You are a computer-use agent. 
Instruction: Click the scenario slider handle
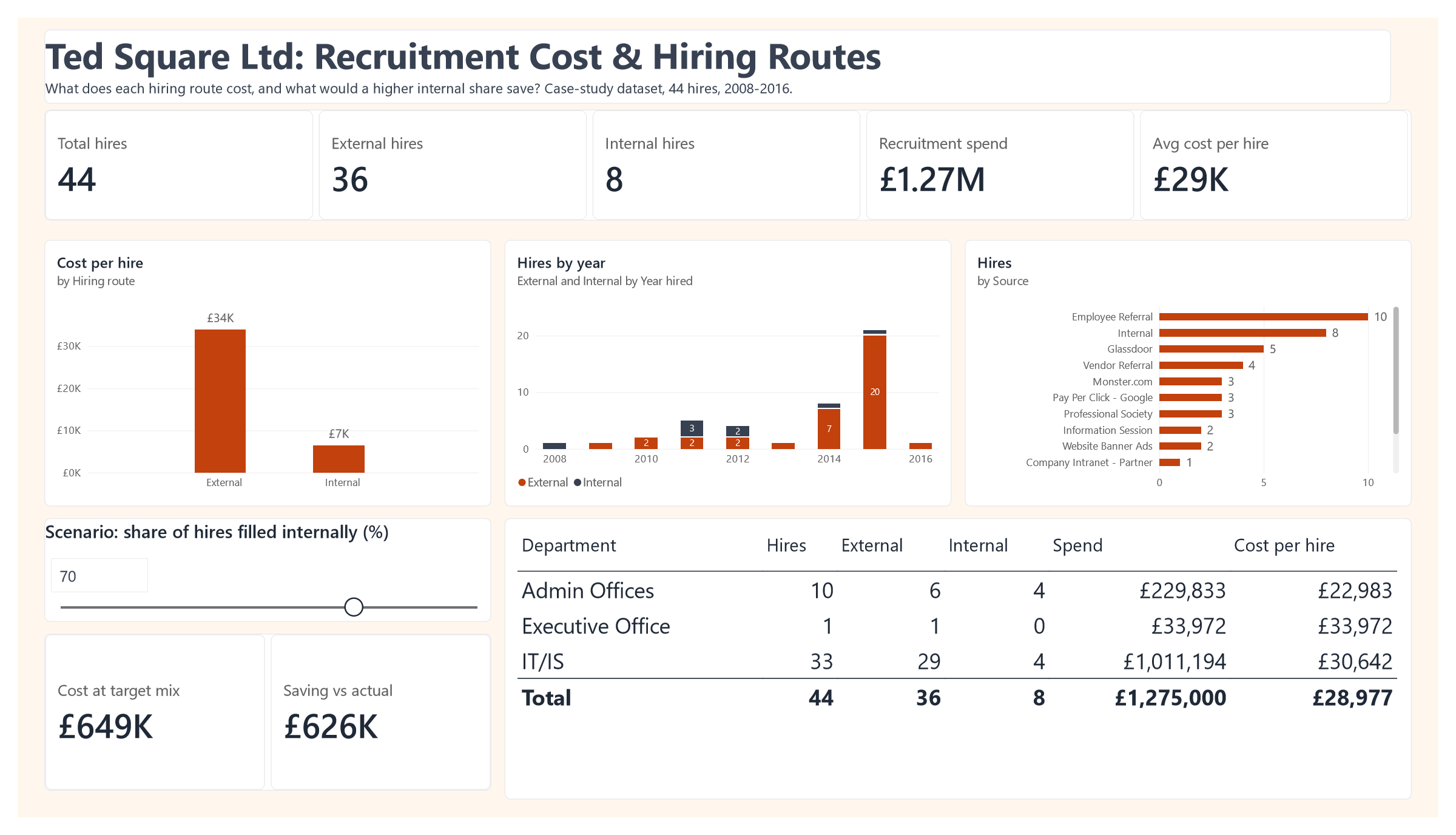tap(354, 607)
